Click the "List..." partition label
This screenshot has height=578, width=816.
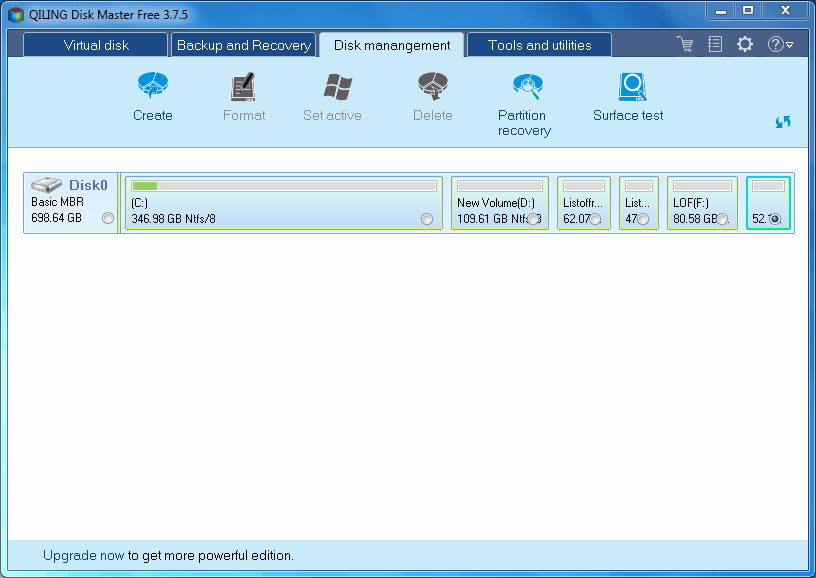tap(638, 203)
